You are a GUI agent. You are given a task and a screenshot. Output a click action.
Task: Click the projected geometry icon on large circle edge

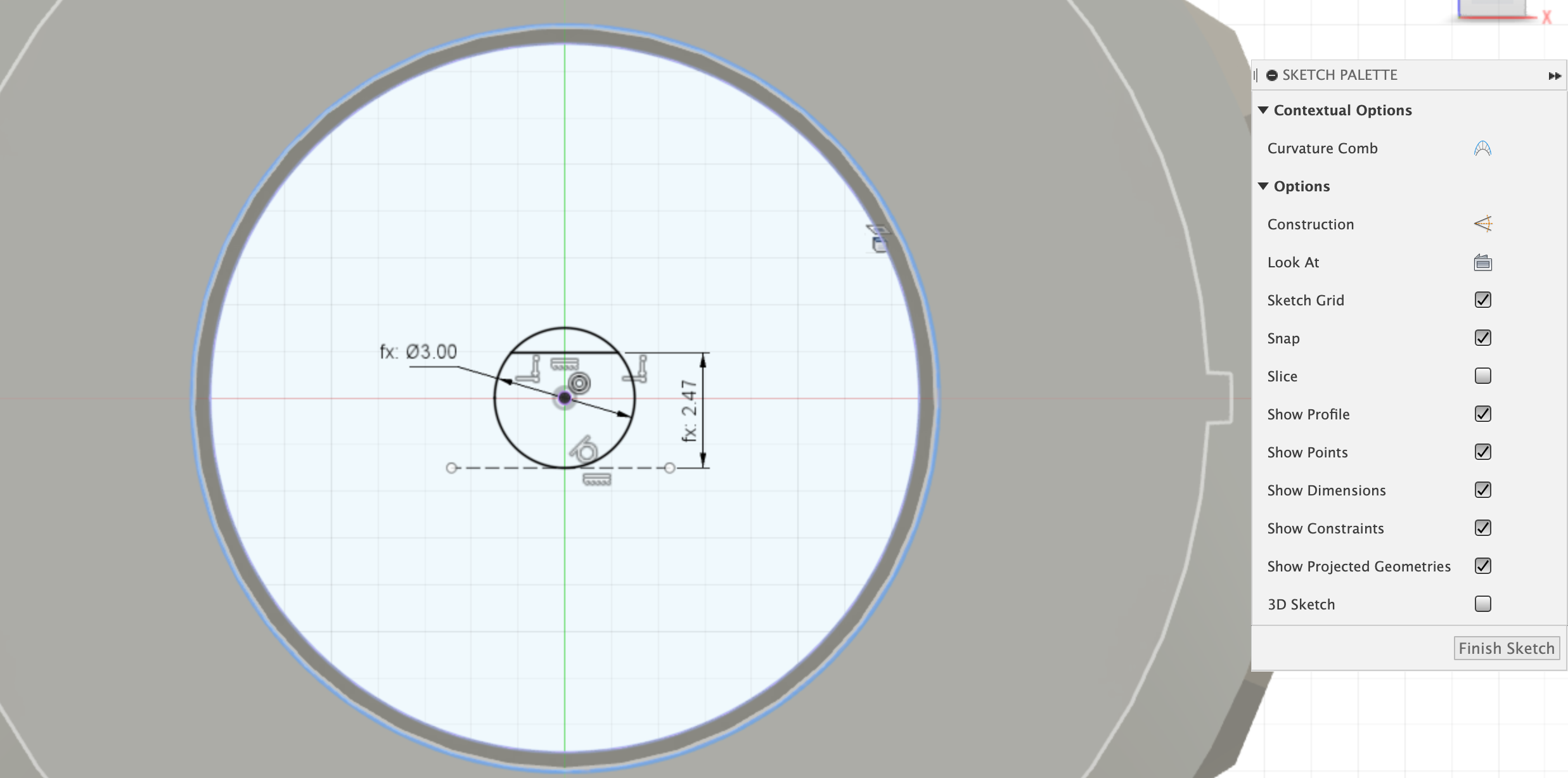[879, 239]
